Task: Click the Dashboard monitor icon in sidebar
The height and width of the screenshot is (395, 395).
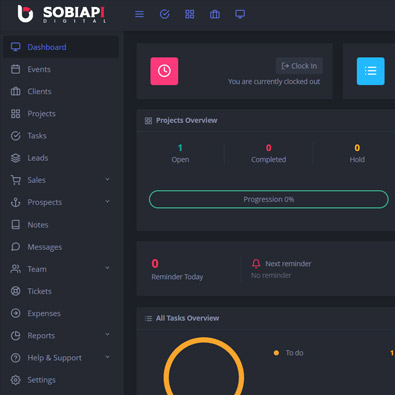Action: (x=16, y=47)
